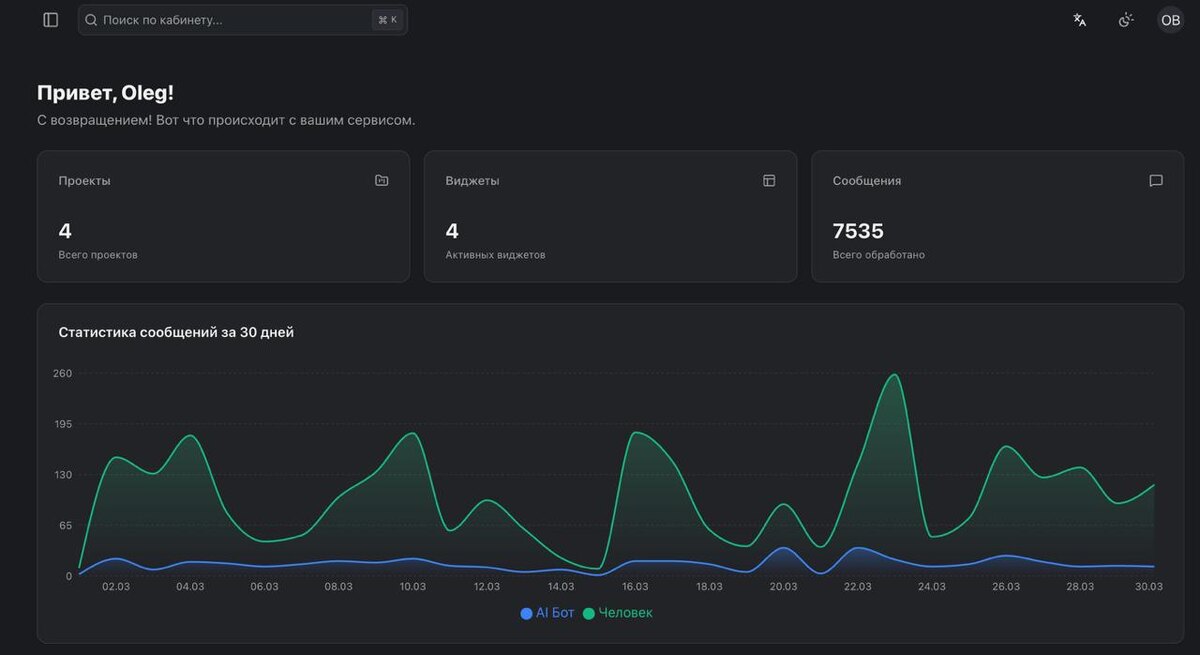The width and height of the screenshot is (1200, 655).
Task: Open the Виджеты card
Action: (610, 216)
